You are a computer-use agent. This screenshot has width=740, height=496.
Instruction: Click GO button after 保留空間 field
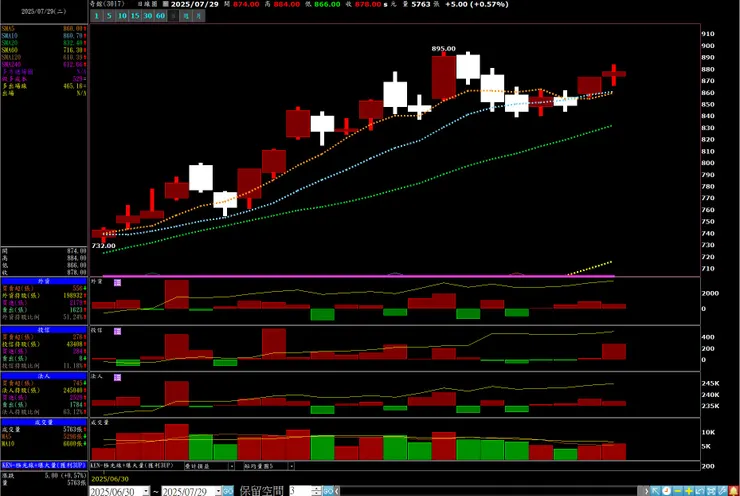coord(328,491)
